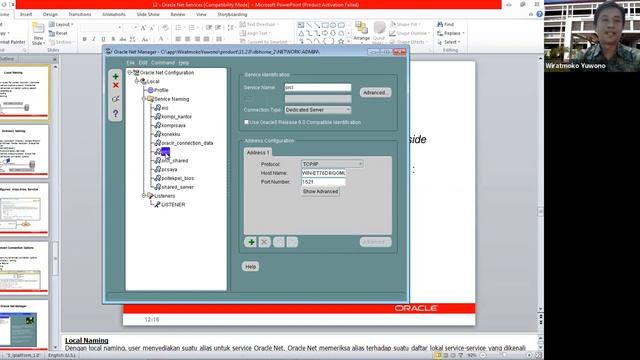The height and width of the screenshot is (360, 640).
Task: Click the green plus add address button
Action: 251,242
